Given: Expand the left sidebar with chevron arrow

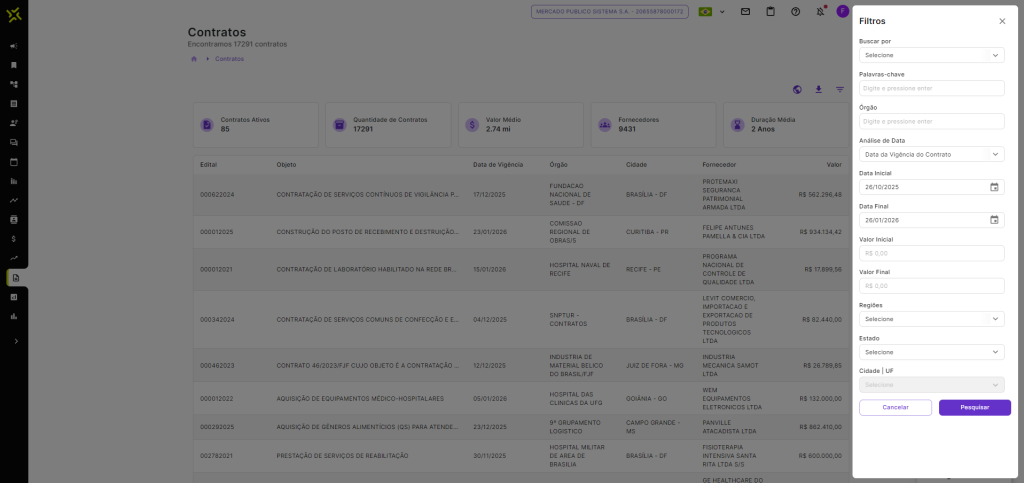Looking at the screenshot, I should point(14,341).
